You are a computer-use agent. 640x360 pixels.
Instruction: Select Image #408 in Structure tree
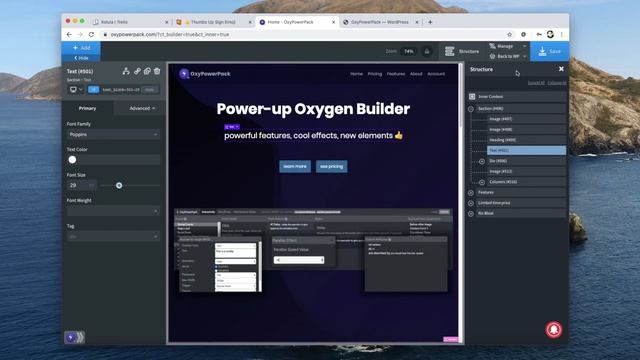527,129
